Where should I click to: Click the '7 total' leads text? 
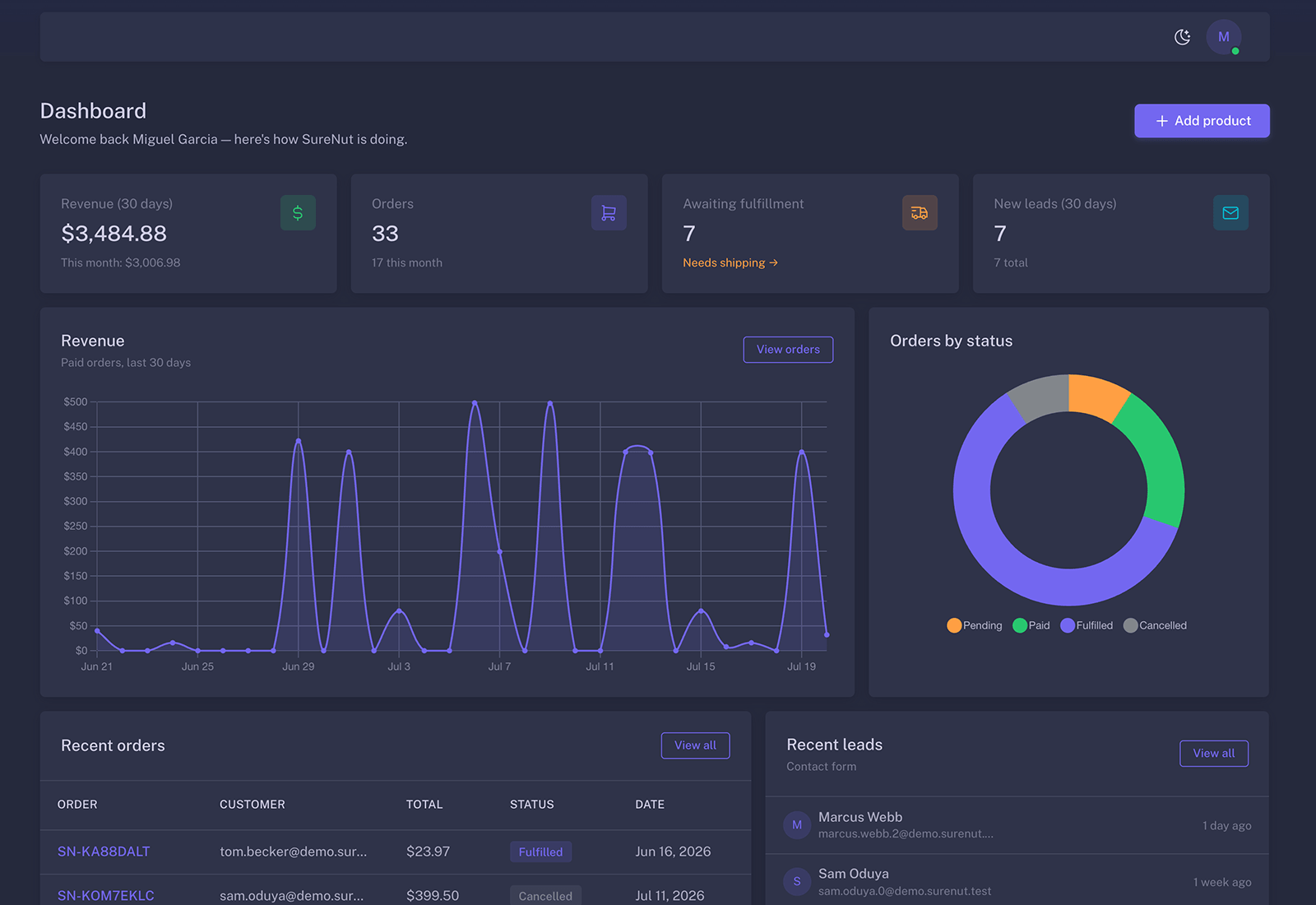[x=1011, y=262]
